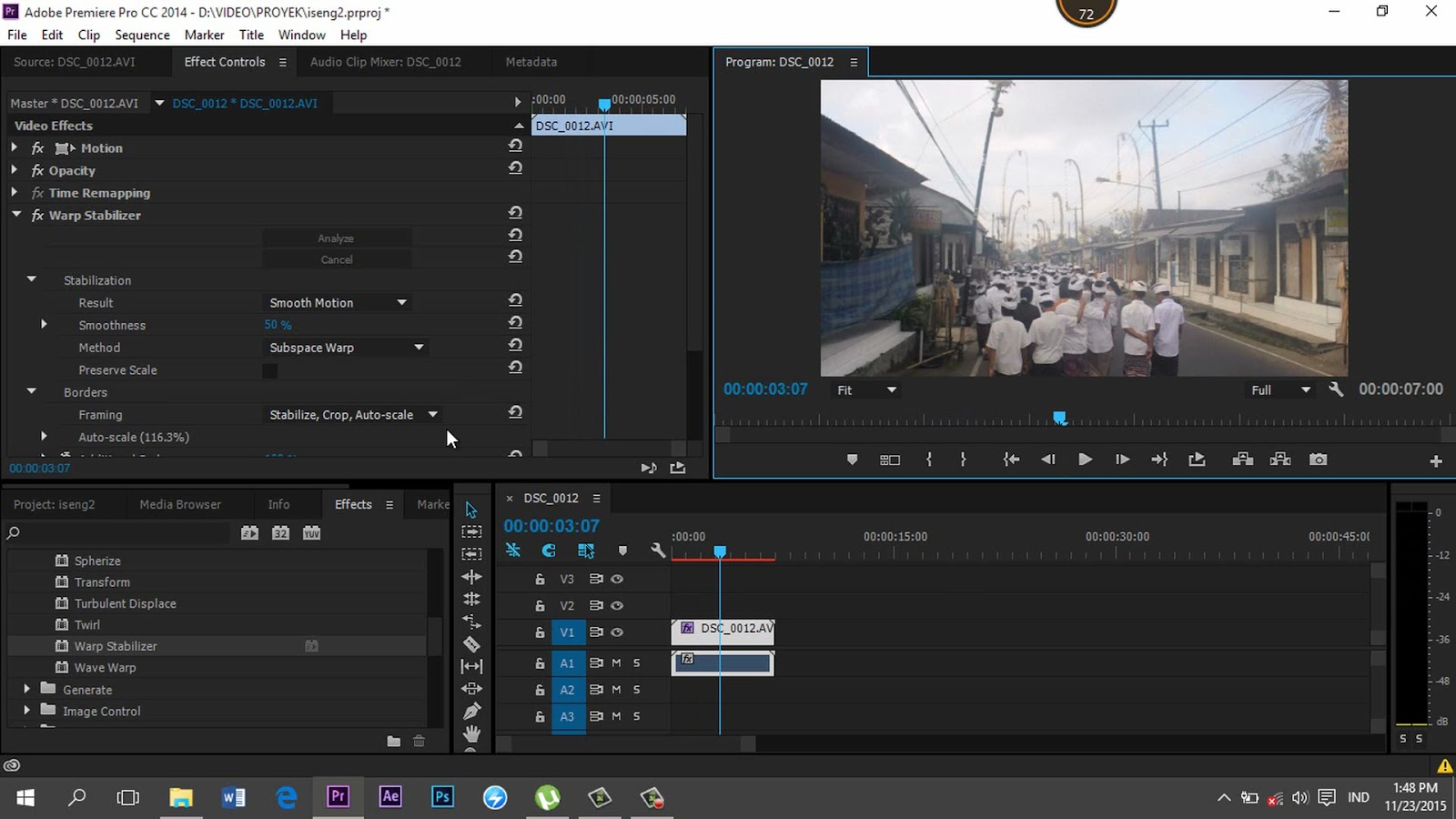Expand the Smoothness parameter
This screenshot has width=1456, height=819.
pyautogui.click(x=44, y=324)
